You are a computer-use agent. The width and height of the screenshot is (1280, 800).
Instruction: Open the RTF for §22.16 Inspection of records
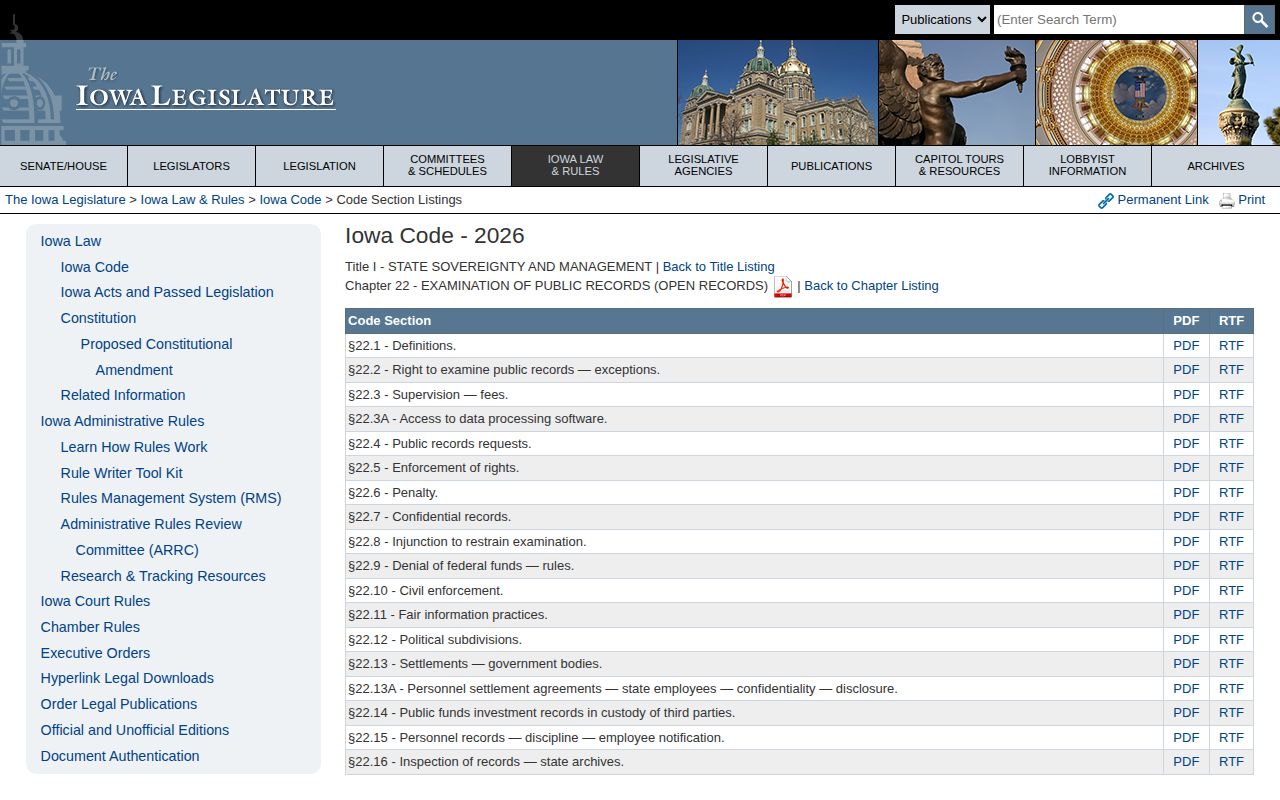[x=1231, y=762]
